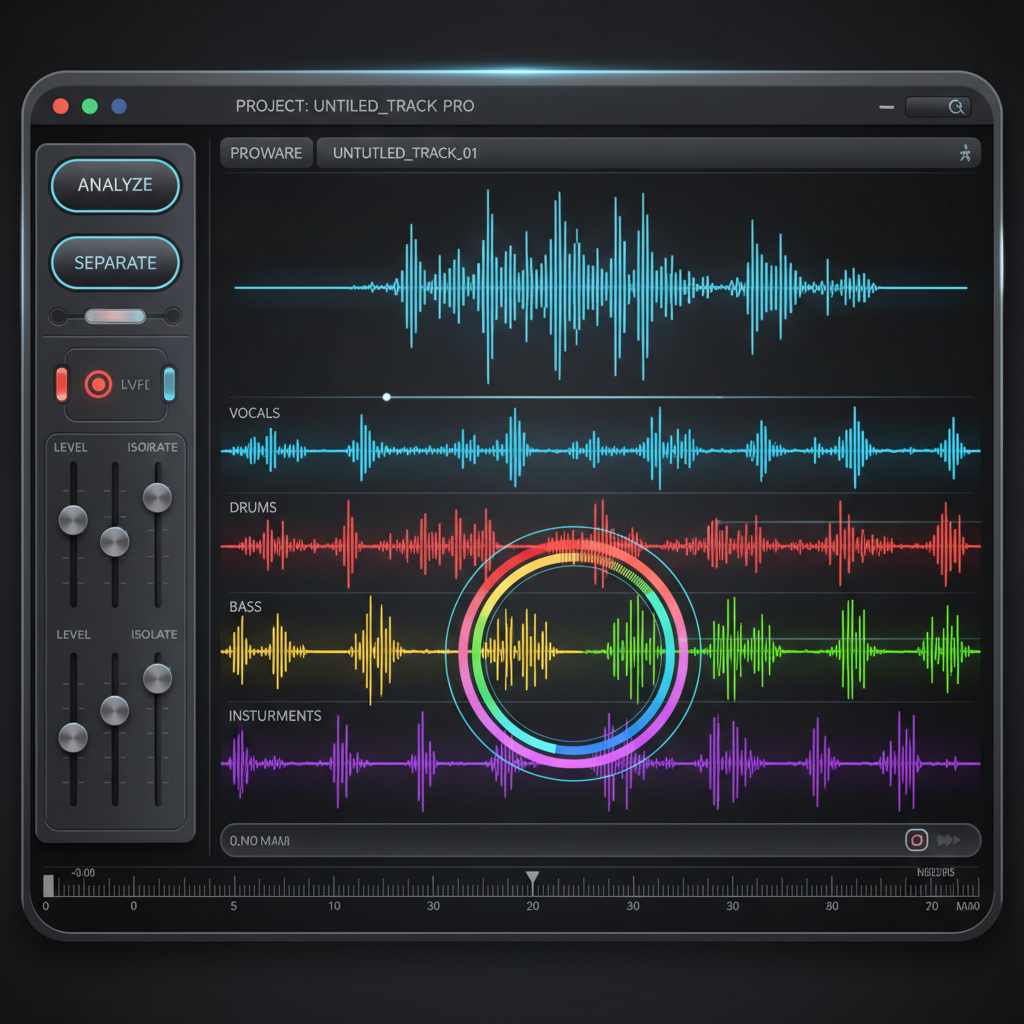This screenshot has height=1024, width=1024.
Task: Click the fader knob under ISO/RATE label
Action: [157, 498]
